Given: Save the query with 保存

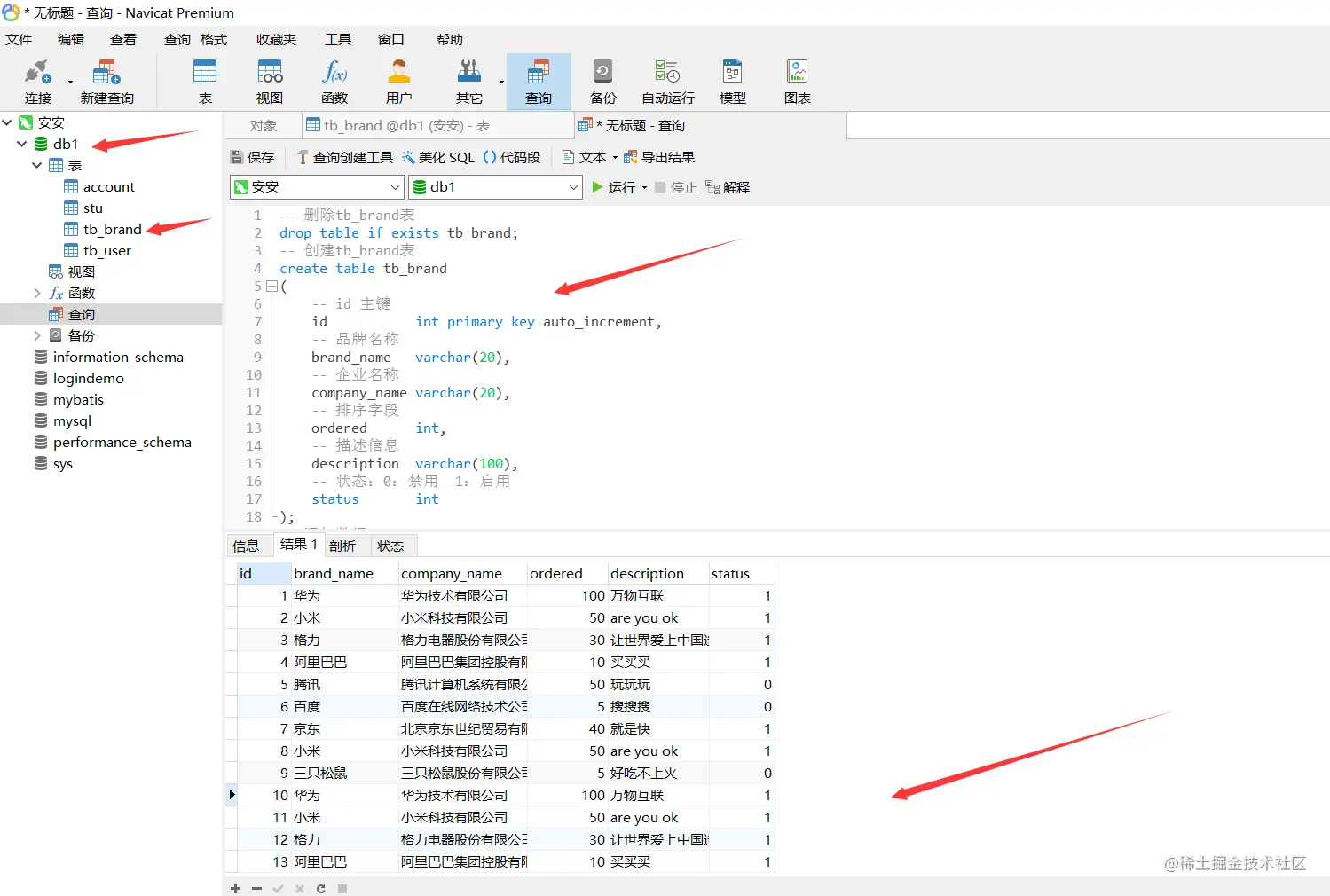Looking at the screenshot, I should [x=253, y=157].
